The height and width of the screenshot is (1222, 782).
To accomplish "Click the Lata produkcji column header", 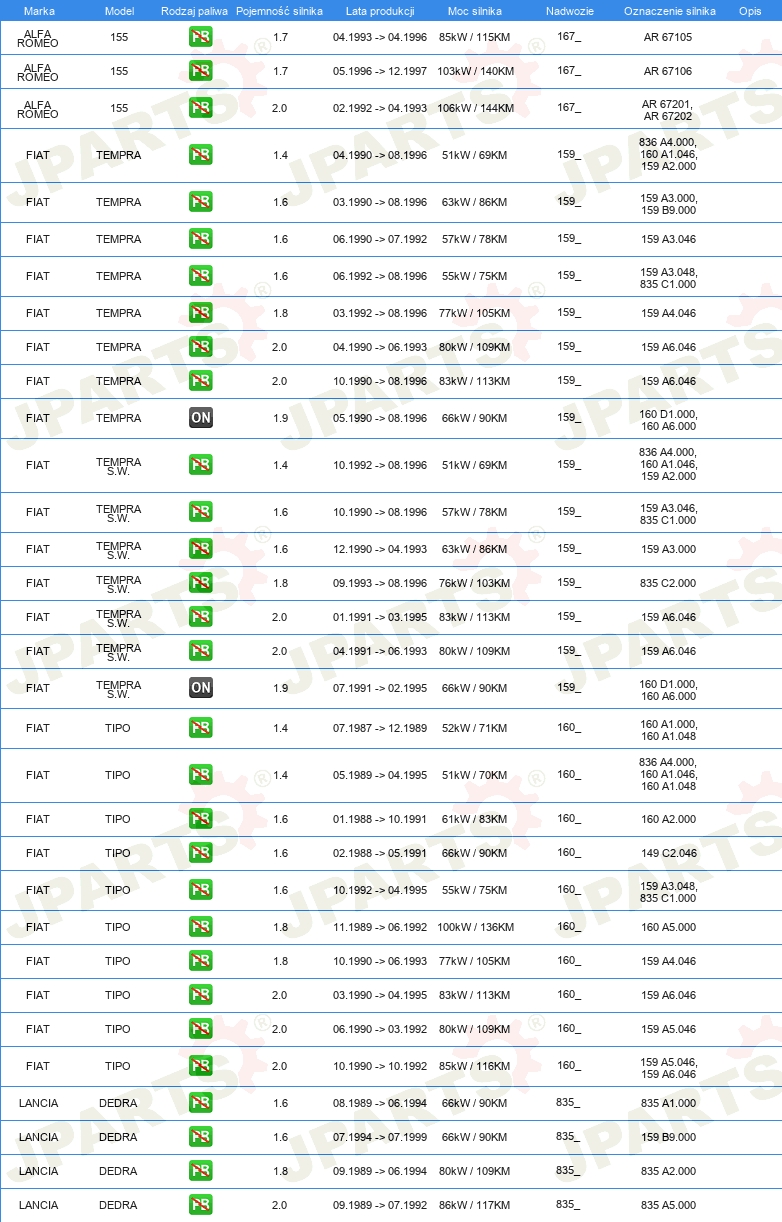I will [x=380, y=10].
